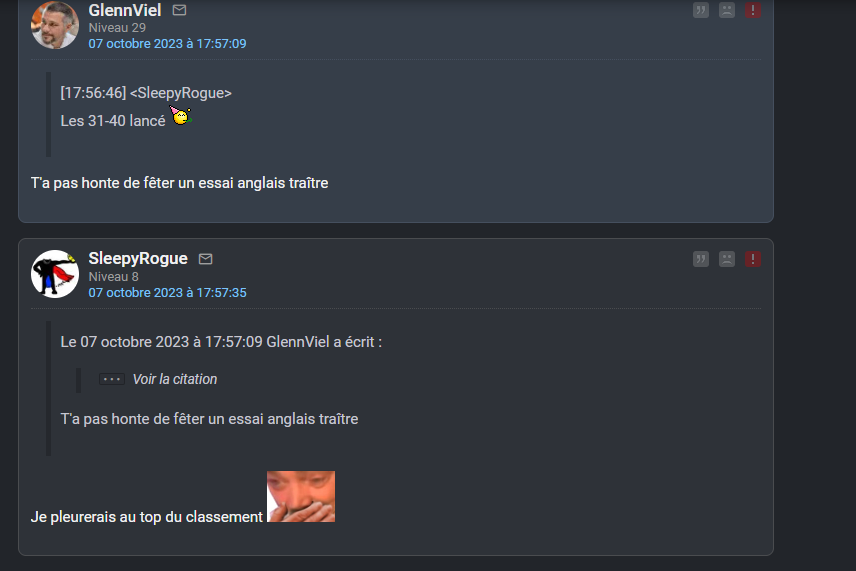Quote SleepyRogue's post with the quote icon
Screen dimensions: 856x571
click(701, 259)
